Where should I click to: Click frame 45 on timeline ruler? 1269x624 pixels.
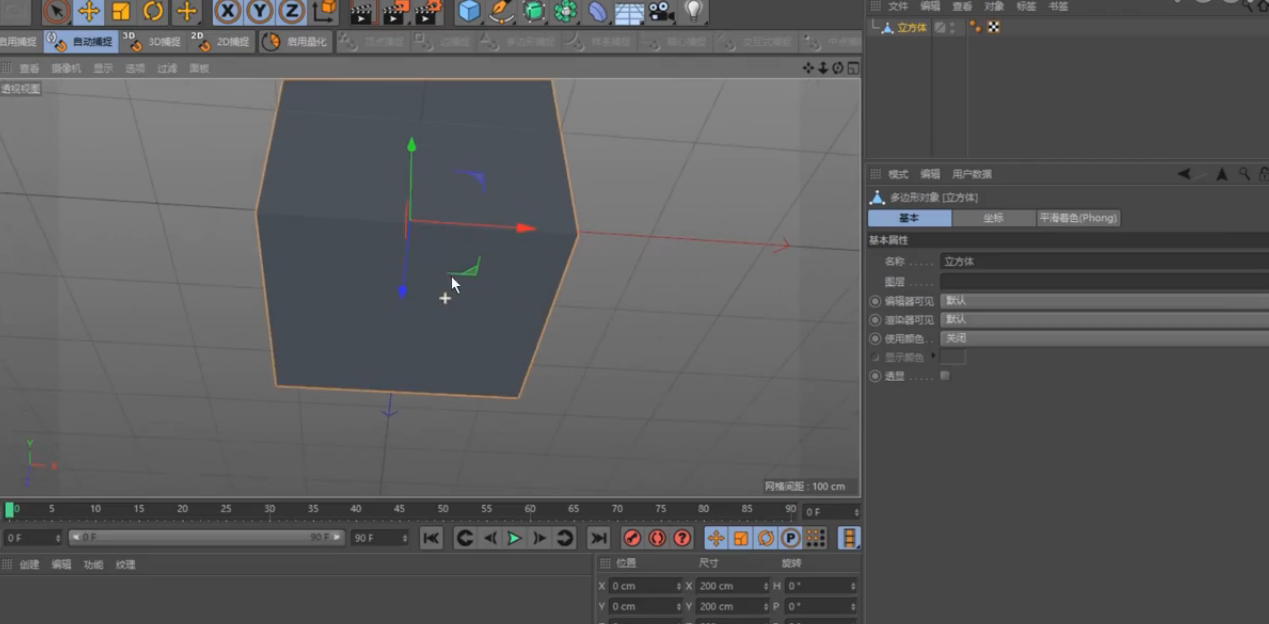tap(399, 510)
